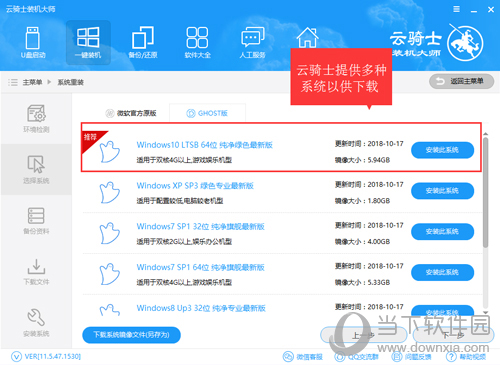The image size is (500, 365).
Task: Click 返回主菜单 button
Action: click(x=461, y=81)
